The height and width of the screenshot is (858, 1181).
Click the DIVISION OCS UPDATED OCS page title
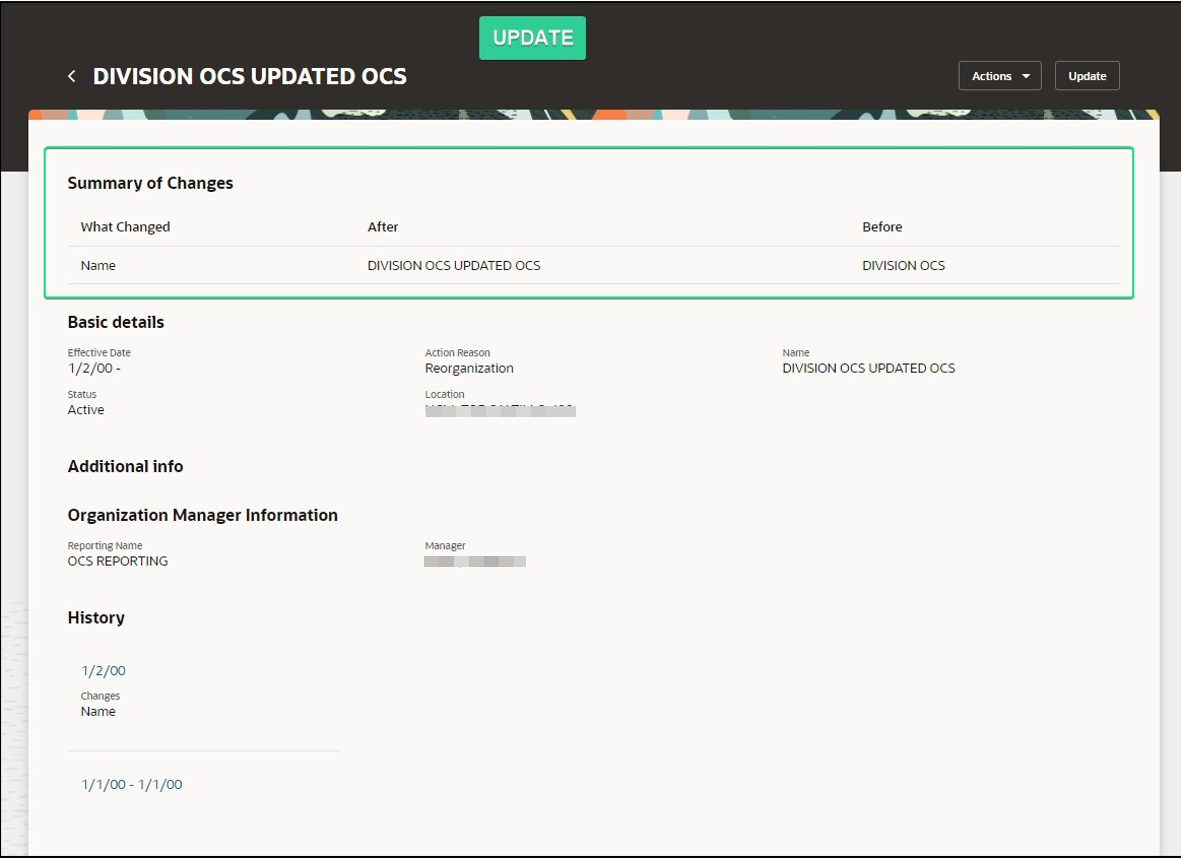(248, 75)
